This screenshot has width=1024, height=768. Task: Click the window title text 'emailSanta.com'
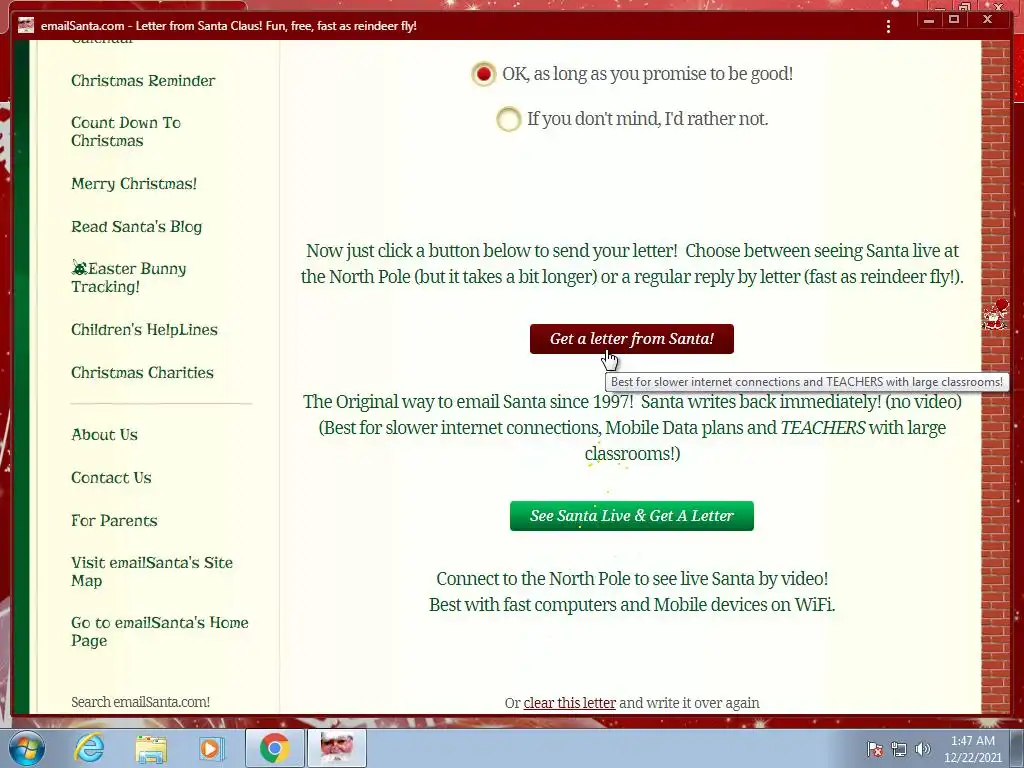(x=82, y=26)
